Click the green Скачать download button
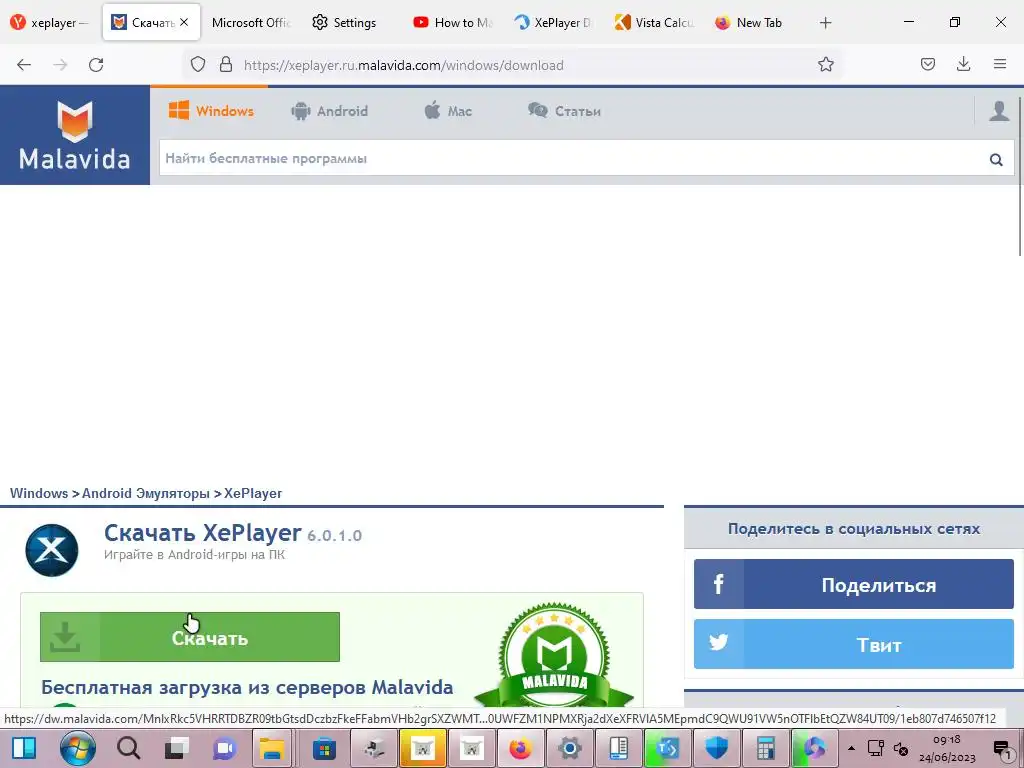This screenshot has height=768, width=1024. [189, 637]
